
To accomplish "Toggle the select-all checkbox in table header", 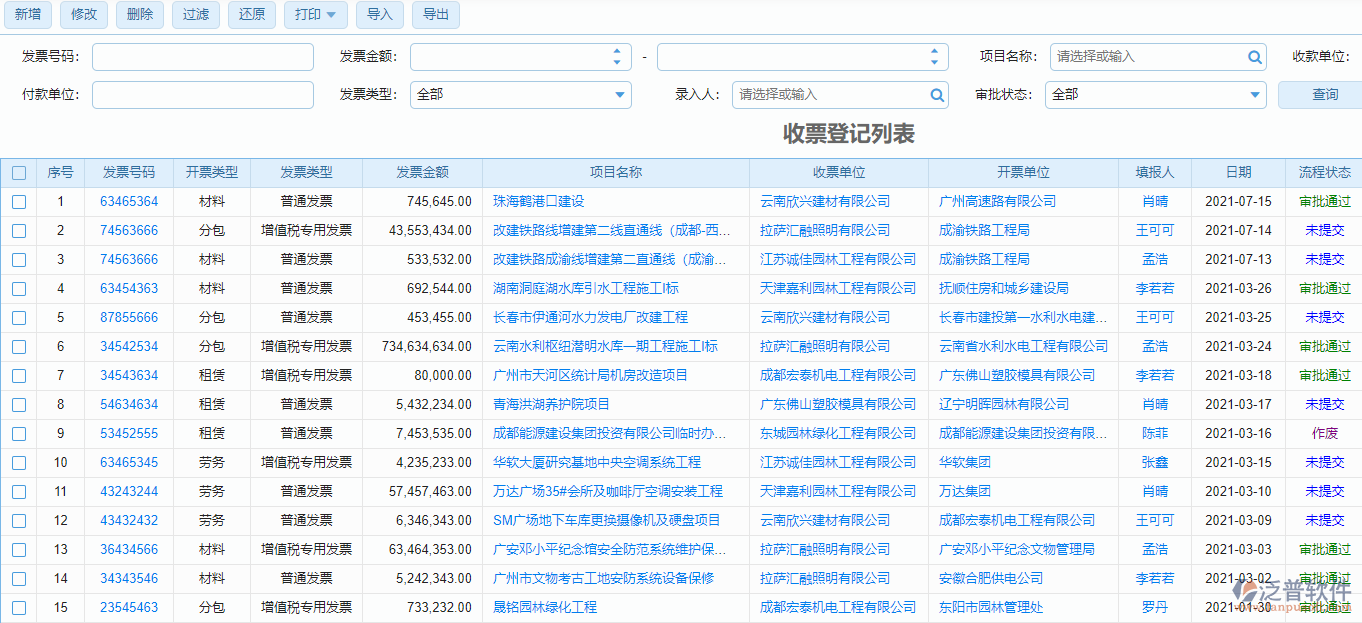I will [18, 172].
